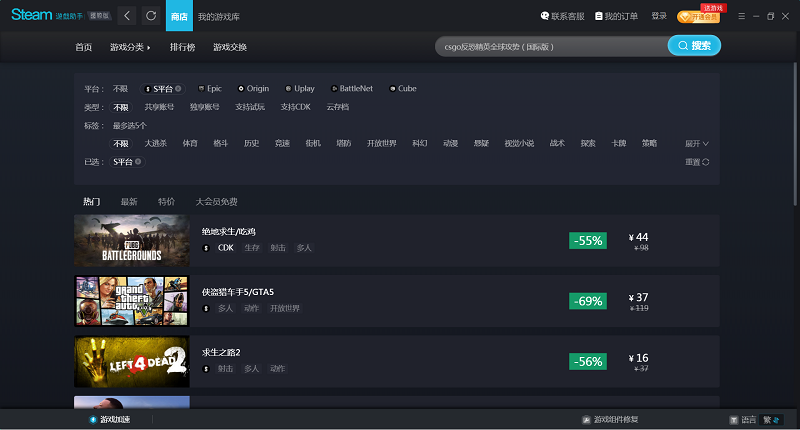This screenshot has height=430, width=800.
Task: Focus the game search input field
Action: (551, 46)
